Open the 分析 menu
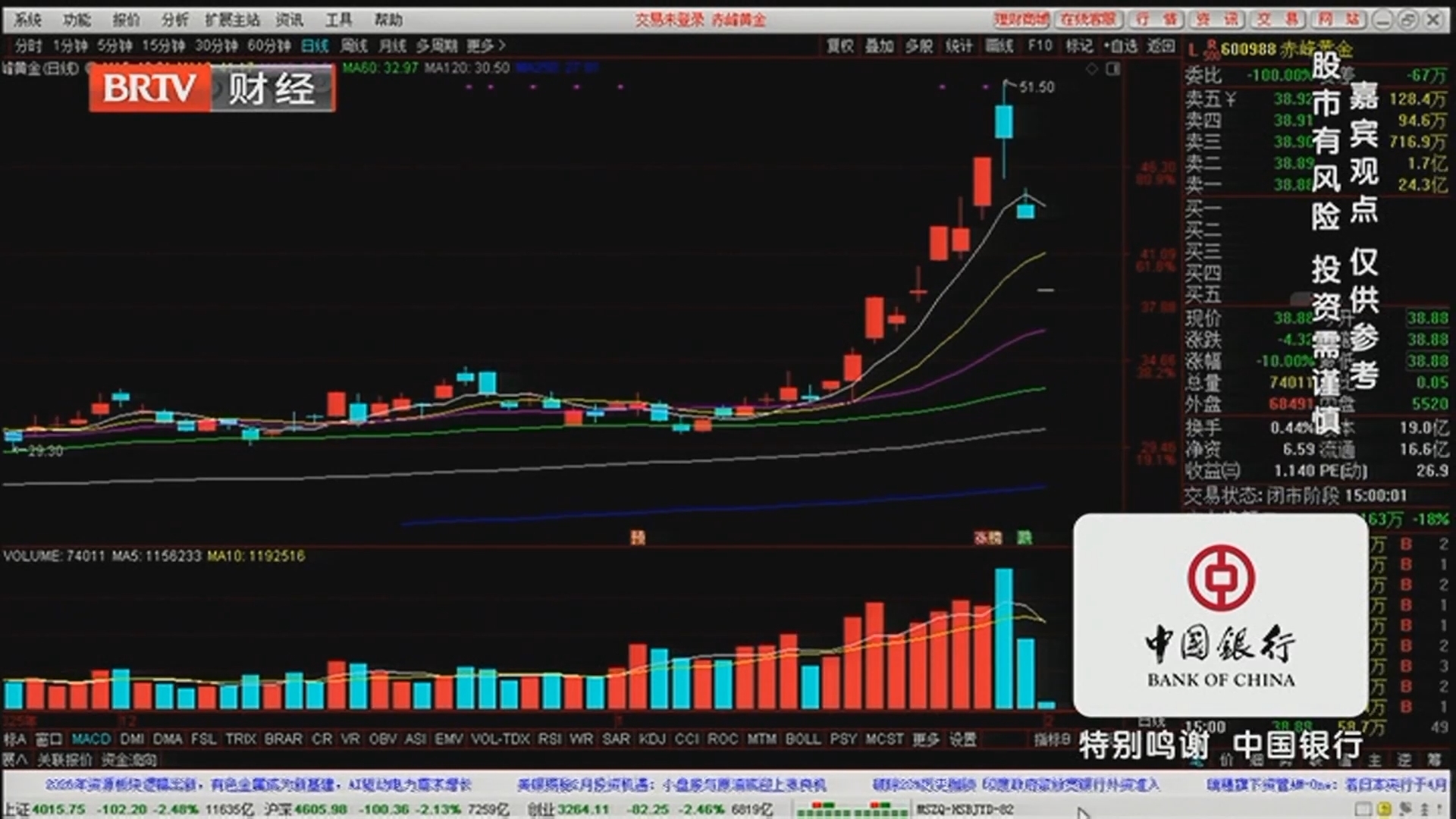 pyautogui.click(x=174, y=20)
